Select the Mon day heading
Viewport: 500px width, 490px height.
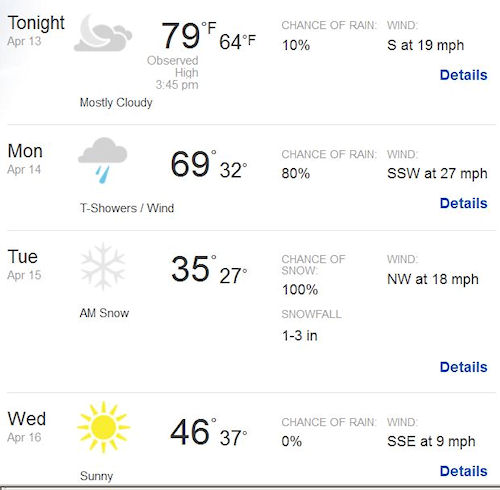point(25,151)
